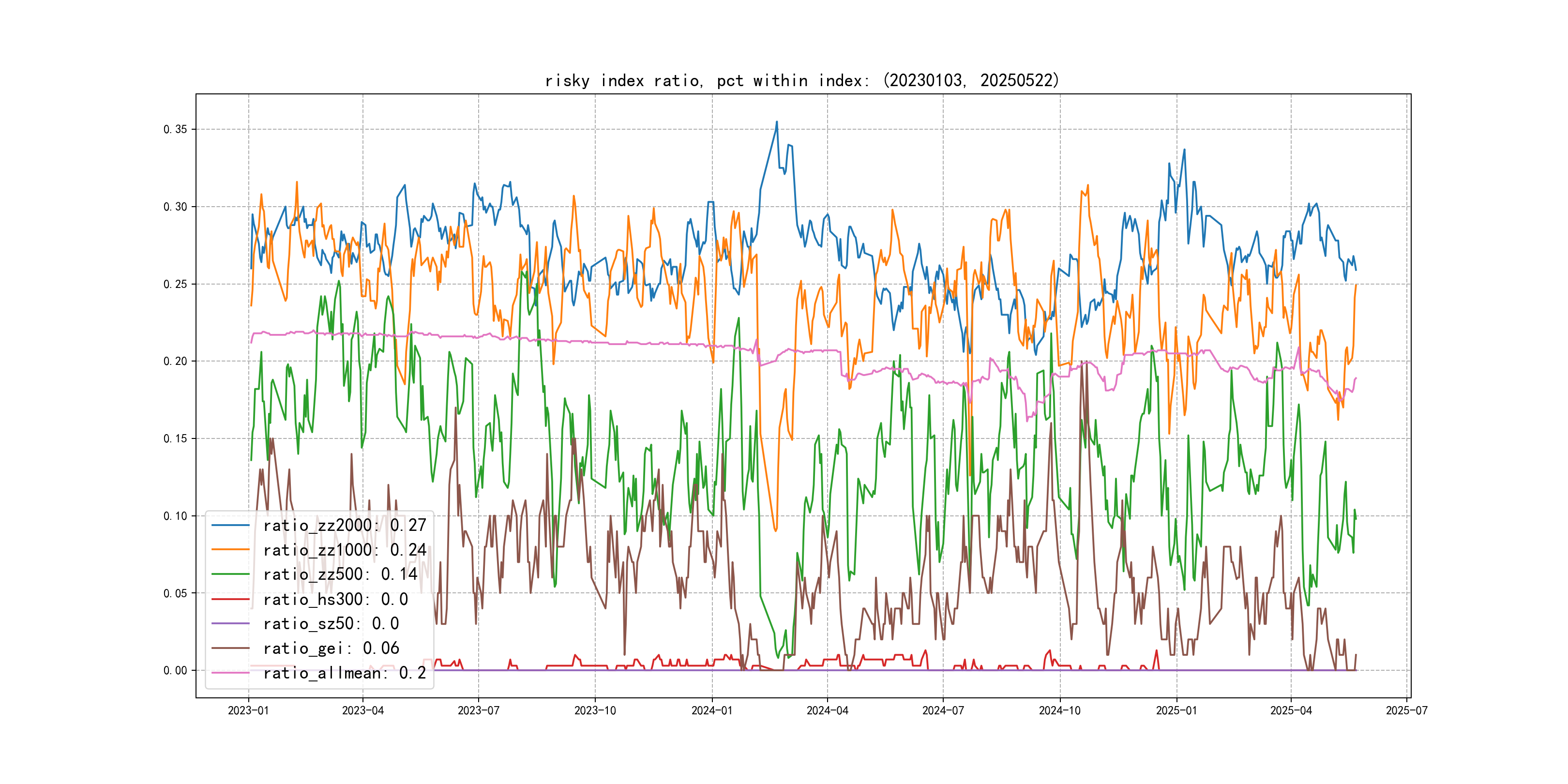This screenshot has height=784, width=1568.
Task: Click the red ratio_hs300 legend line sample
Action: [230, 600]
